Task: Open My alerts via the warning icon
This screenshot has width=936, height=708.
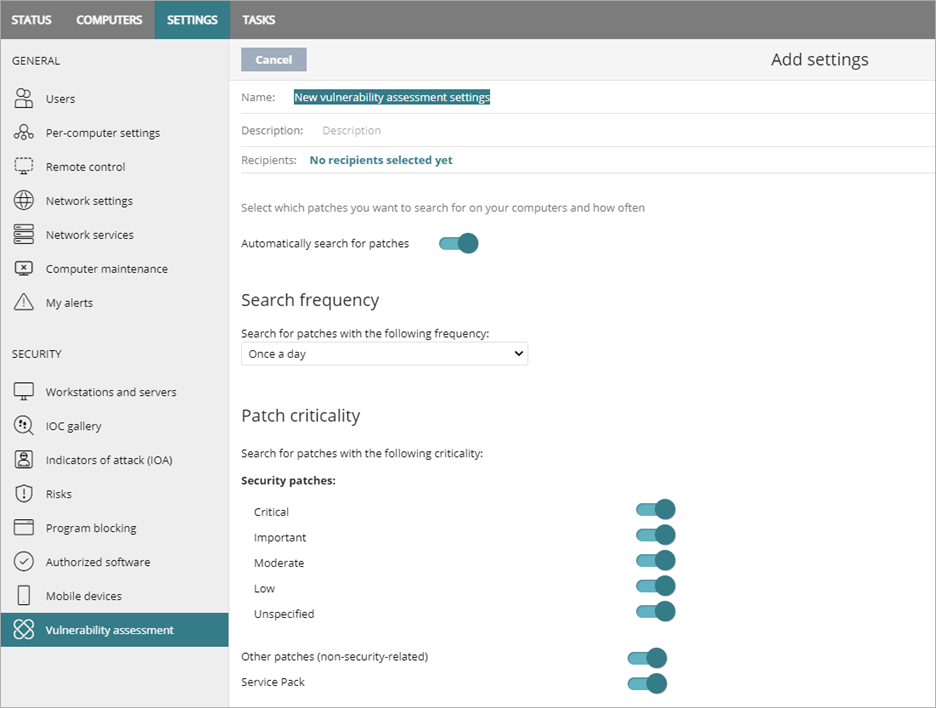Action: click(22, 302)
